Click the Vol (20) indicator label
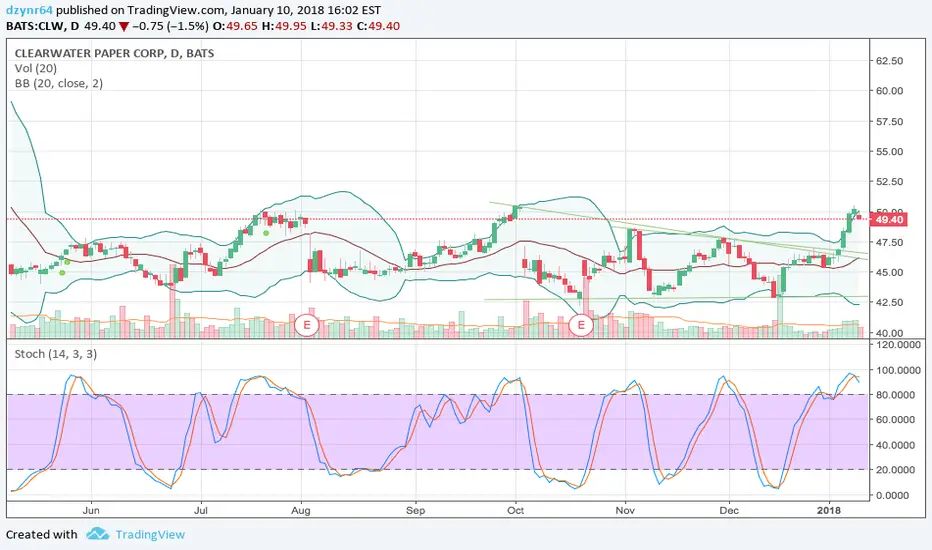Viewport: 932px width, 550px height. point(36,68)
